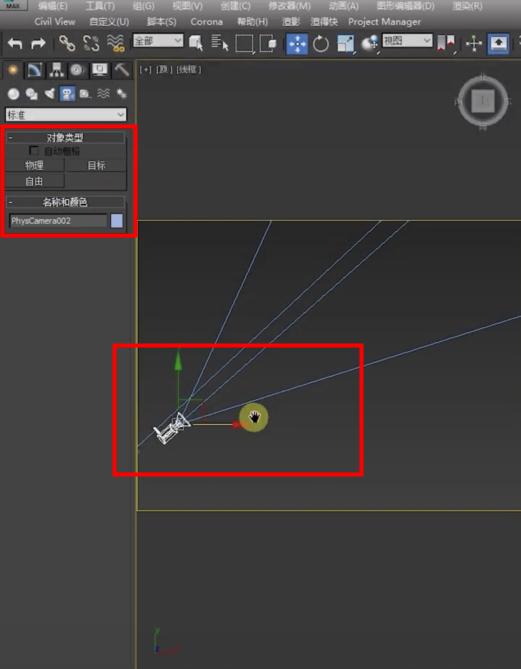Click the Use Pivot Point Center button
The image size is (521, 669).
(x=446, y=44)
